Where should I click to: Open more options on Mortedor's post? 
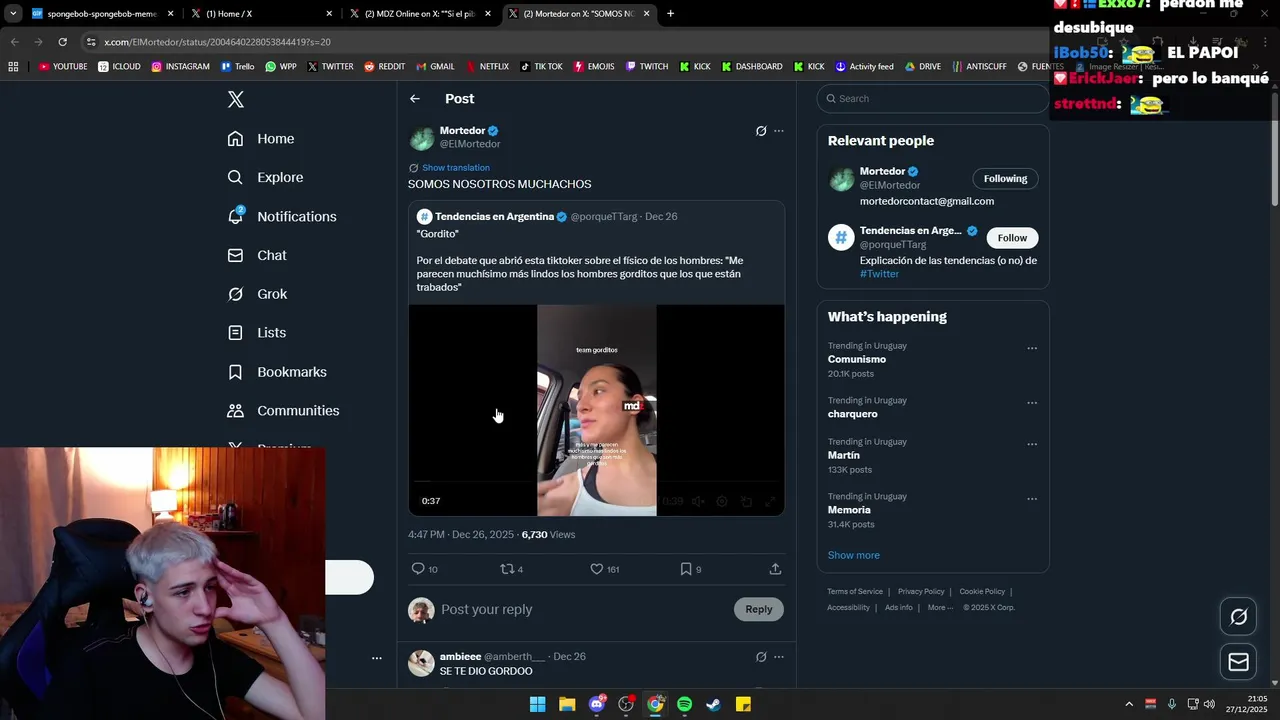(x=779, y=131)
